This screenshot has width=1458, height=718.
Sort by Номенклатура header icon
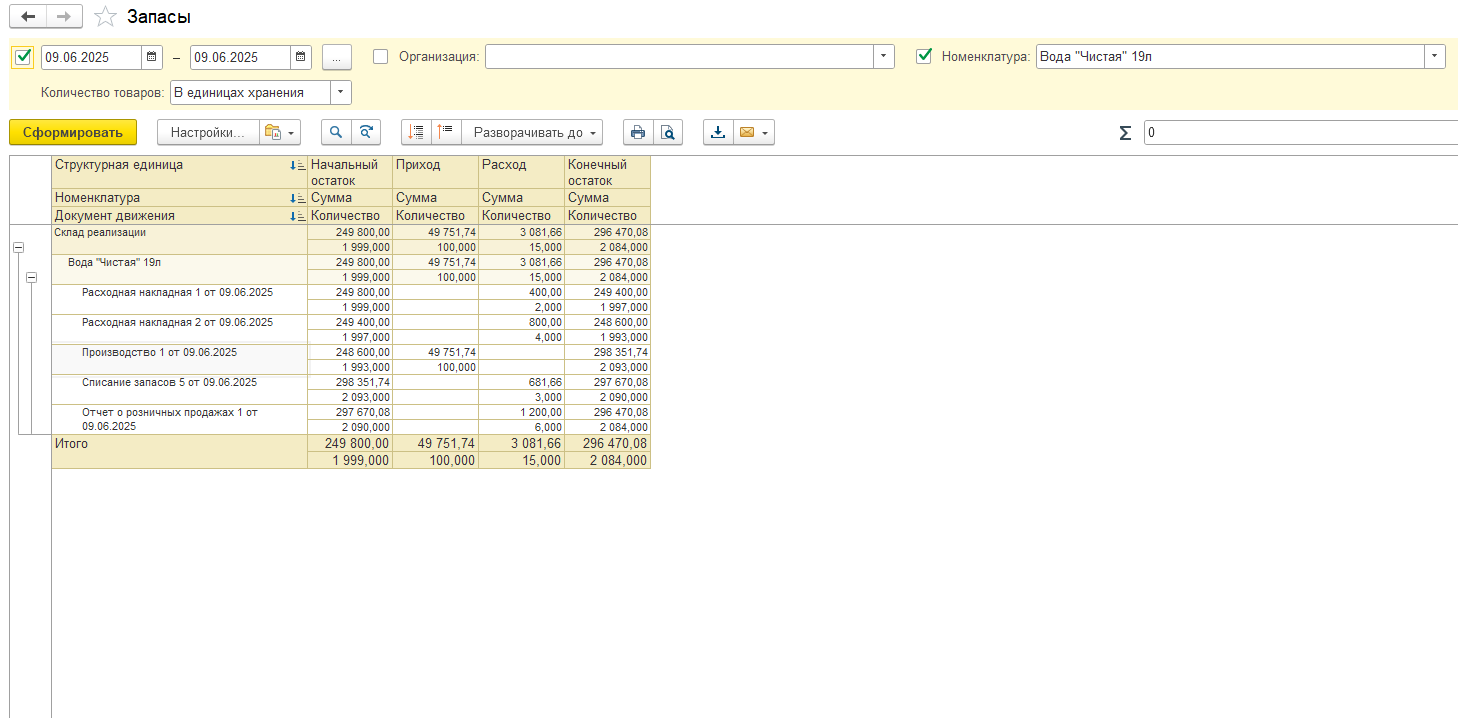click(x=297, y=198)
